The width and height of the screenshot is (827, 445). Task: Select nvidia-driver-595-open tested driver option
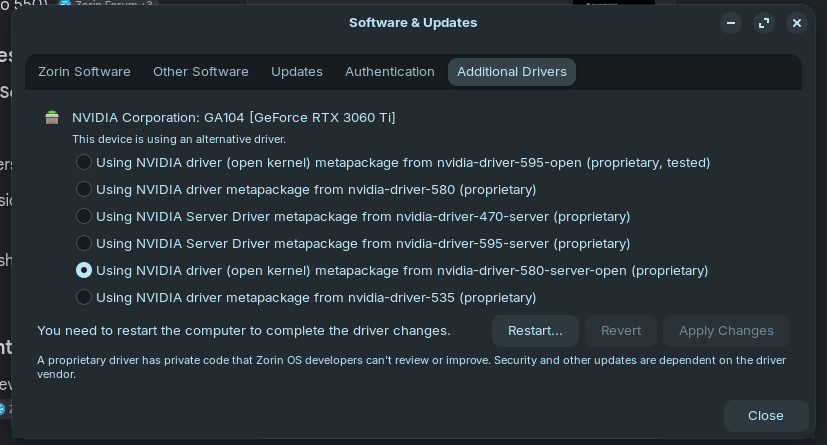84,162
